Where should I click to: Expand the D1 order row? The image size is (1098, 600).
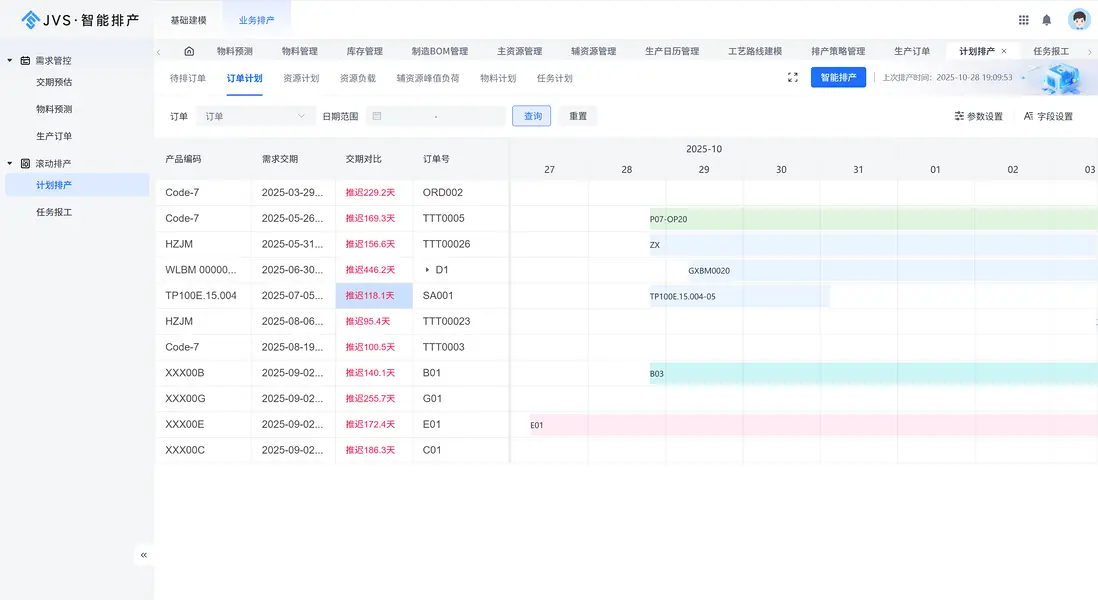coord(428,270)
